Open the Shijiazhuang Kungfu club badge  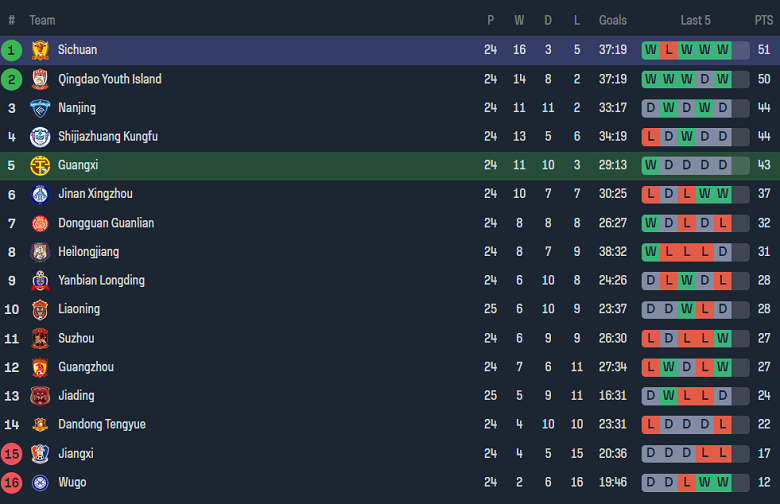(x=40, y=137)
